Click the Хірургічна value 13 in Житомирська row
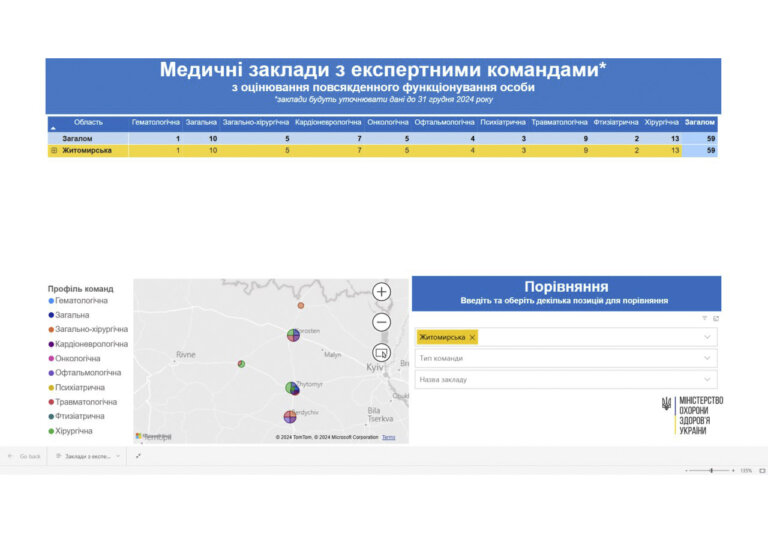Image resolution: width=768 pixels, height=533 pixels. [675, 150]
